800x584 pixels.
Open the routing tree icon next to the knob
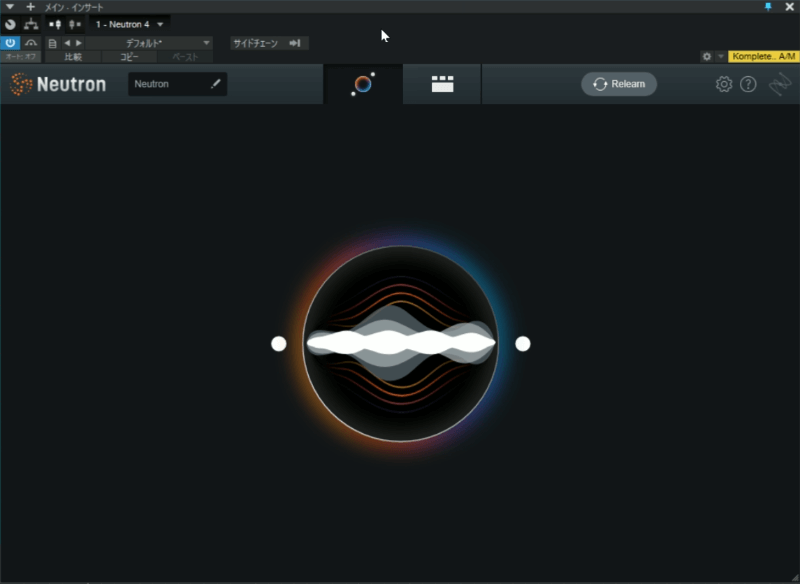[31, 24]
